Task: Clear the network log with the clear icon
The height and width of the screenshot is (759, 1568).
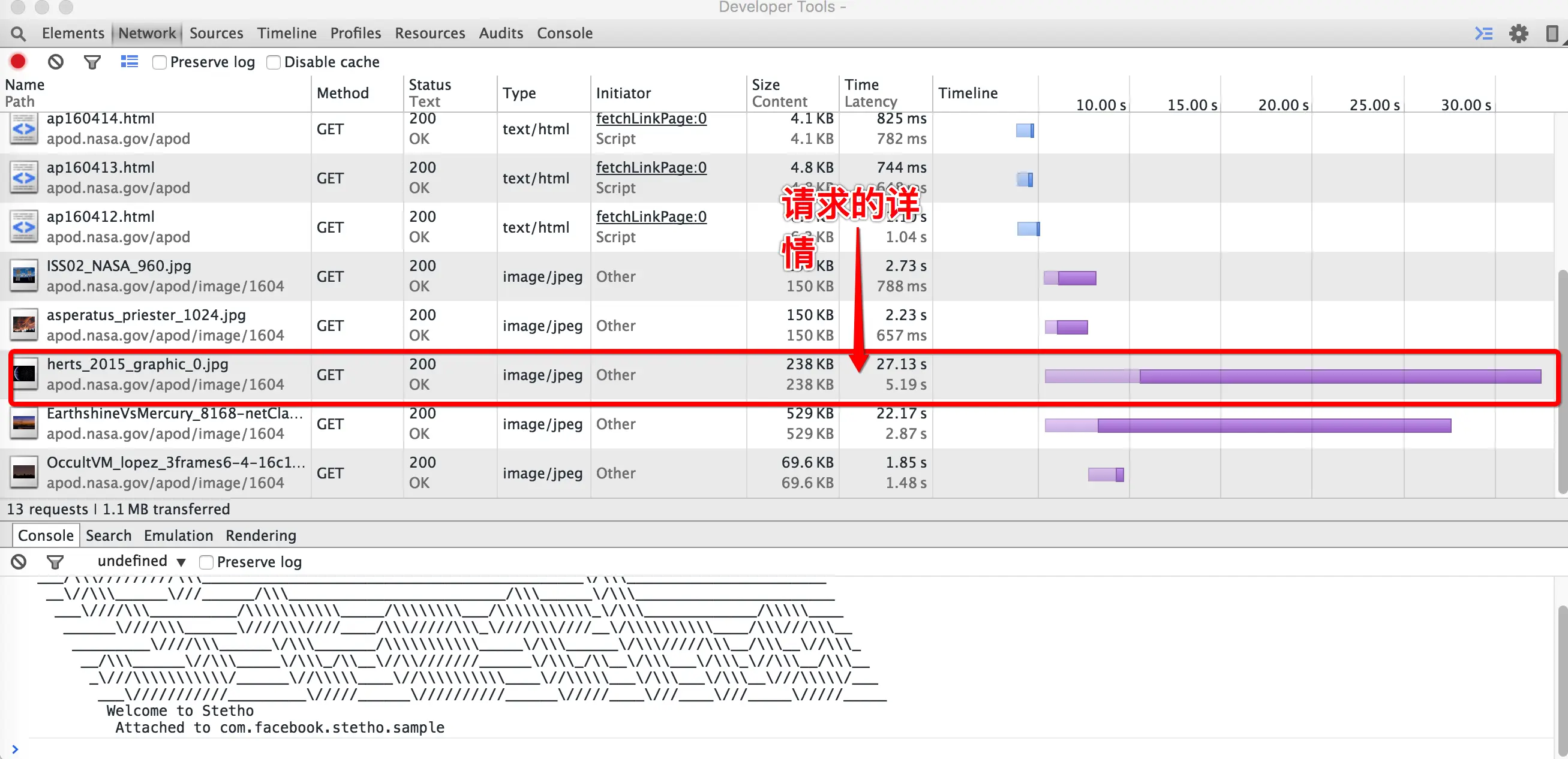Action: 55,61
